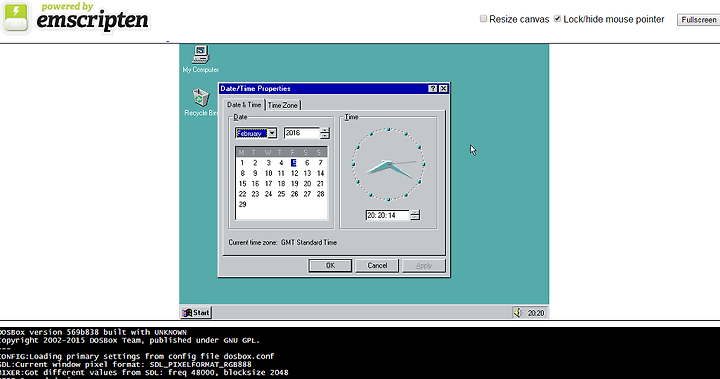Open the My Computer desktop icon
Viewport: 720px width, 379px height.
click(x=201, y=59)
